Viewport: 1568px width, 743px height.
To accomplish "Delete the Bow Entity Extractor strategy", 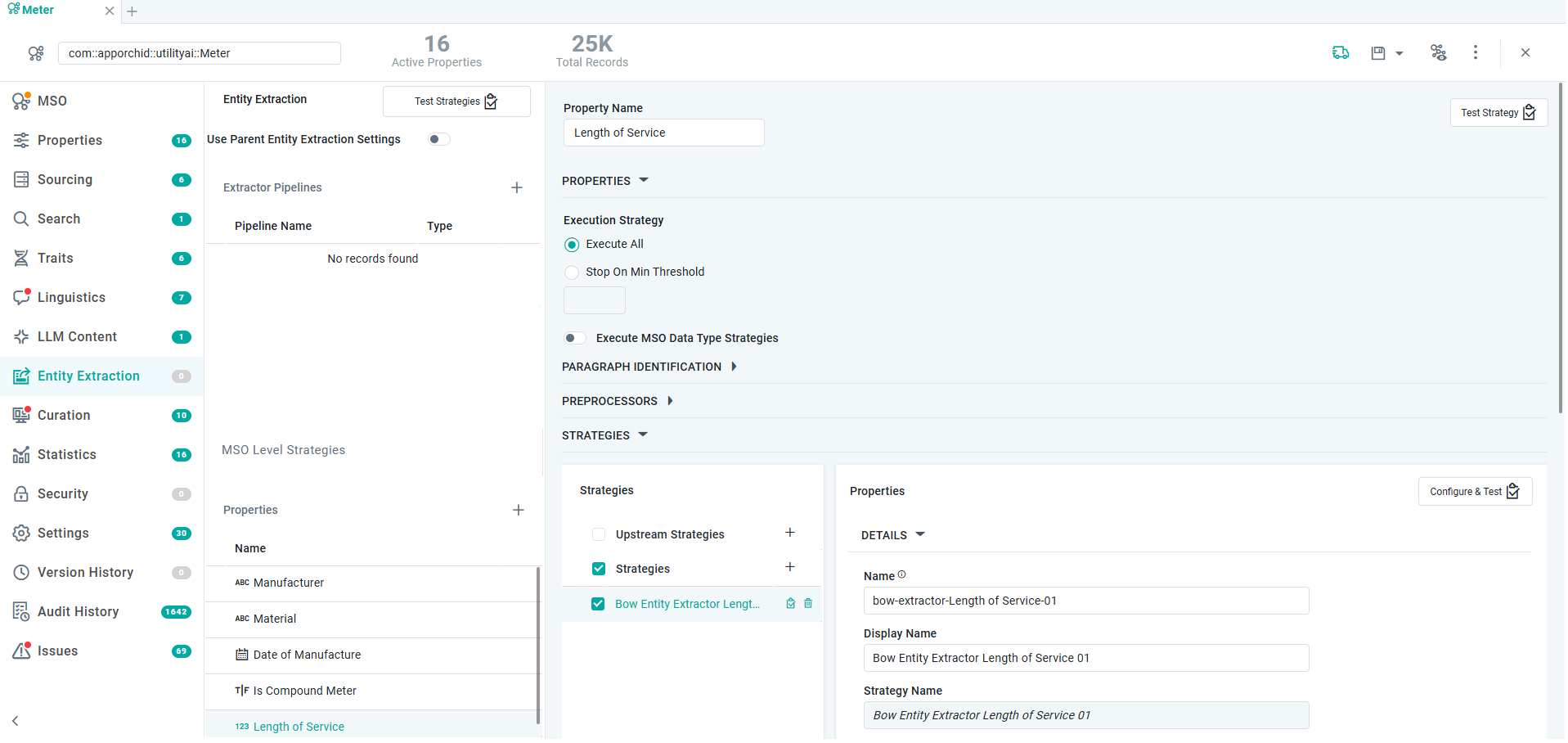I will click(x=808, y=604).
